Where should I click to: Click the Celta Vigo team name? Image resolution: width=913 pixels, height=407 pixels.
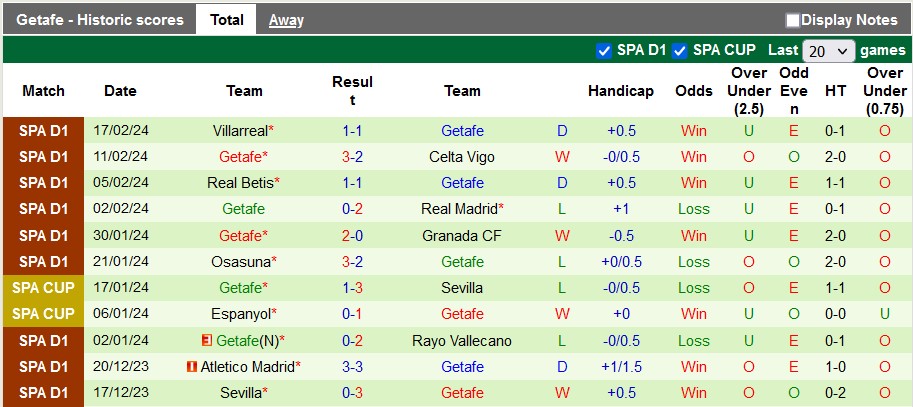click(462, 157)
